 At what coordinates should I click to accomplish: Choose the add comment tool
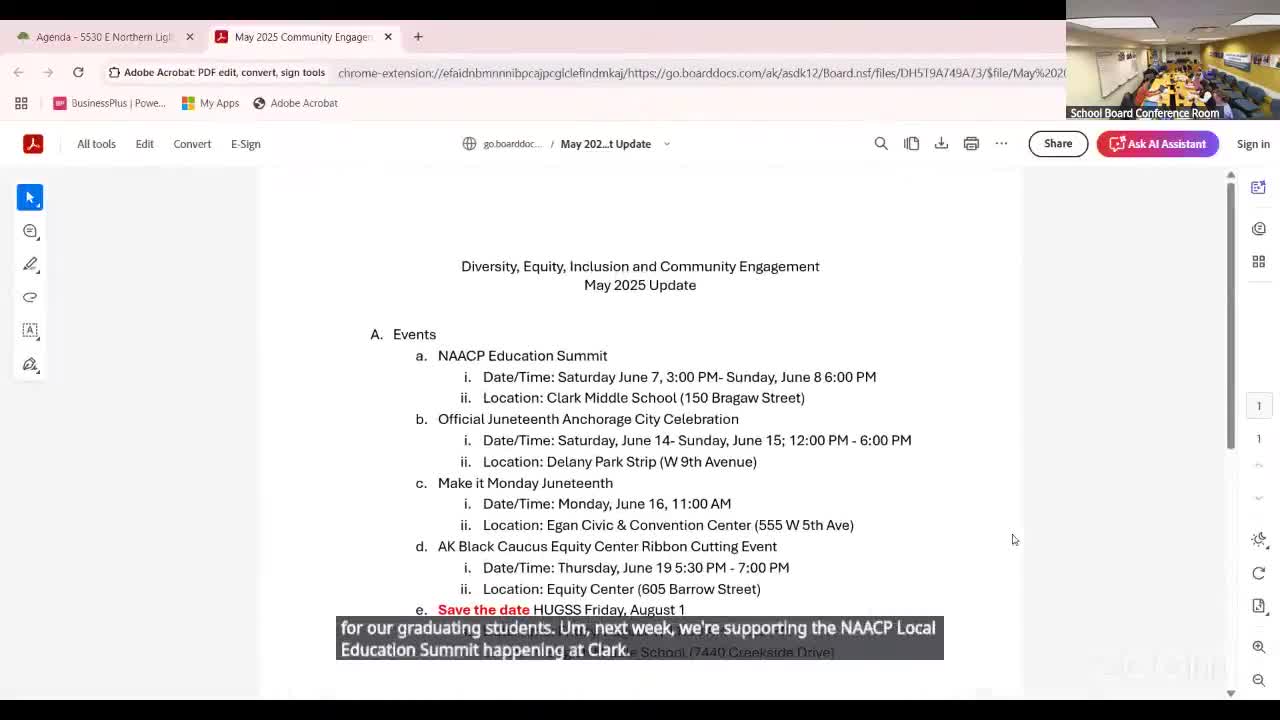(30, 231)
